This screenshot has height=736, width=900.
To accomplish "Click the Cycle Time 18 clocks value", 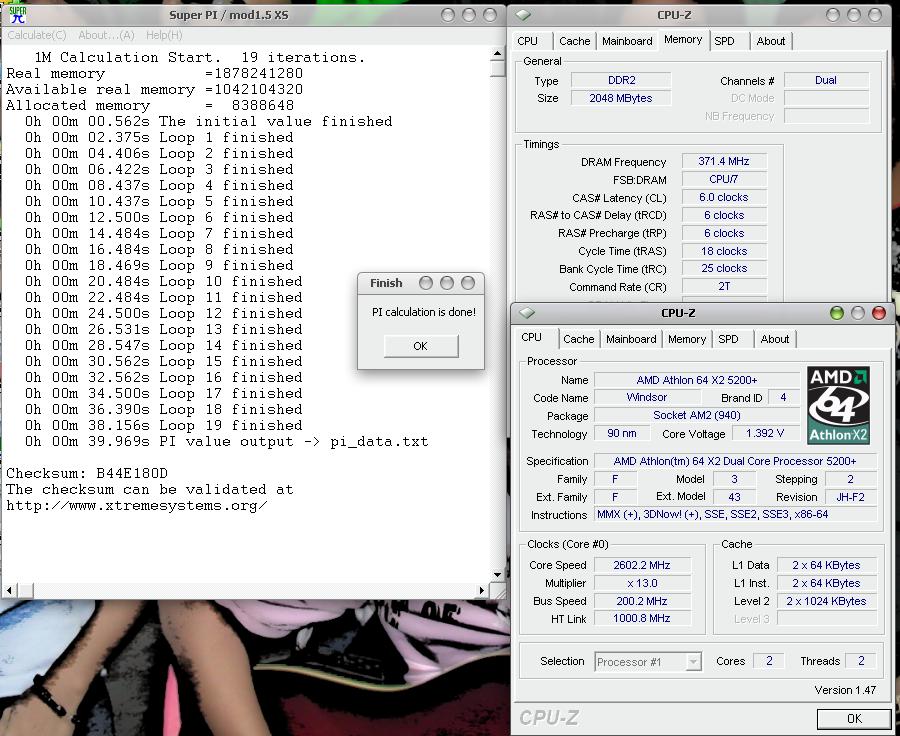I will coord(724,251).
